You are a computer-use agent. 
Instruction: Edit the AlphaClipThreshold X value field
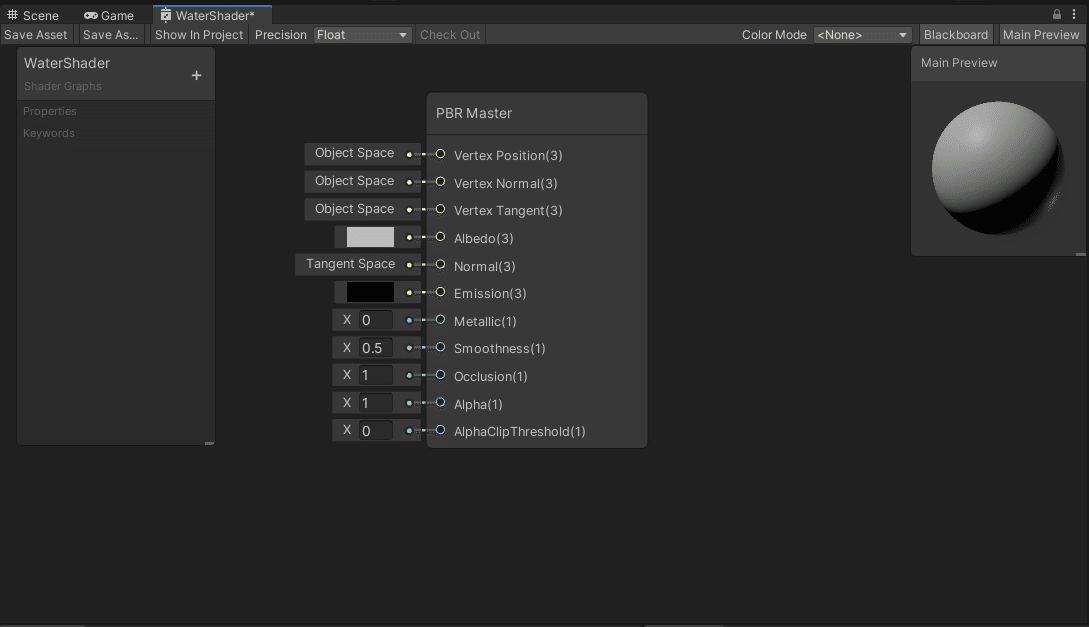[376, 430]
